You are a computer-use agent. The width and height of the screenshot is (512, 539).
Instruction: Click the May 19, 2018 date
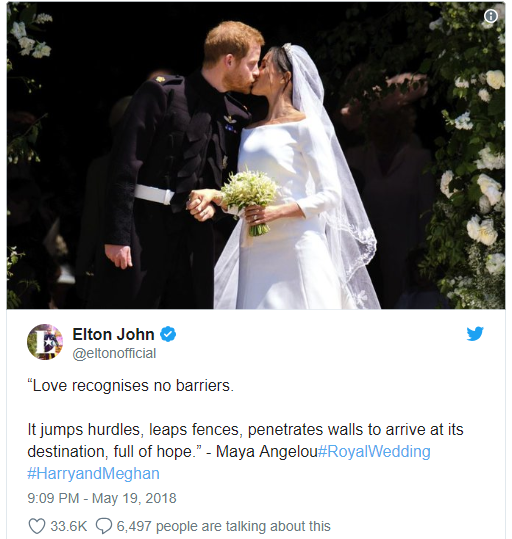[134, 498]
